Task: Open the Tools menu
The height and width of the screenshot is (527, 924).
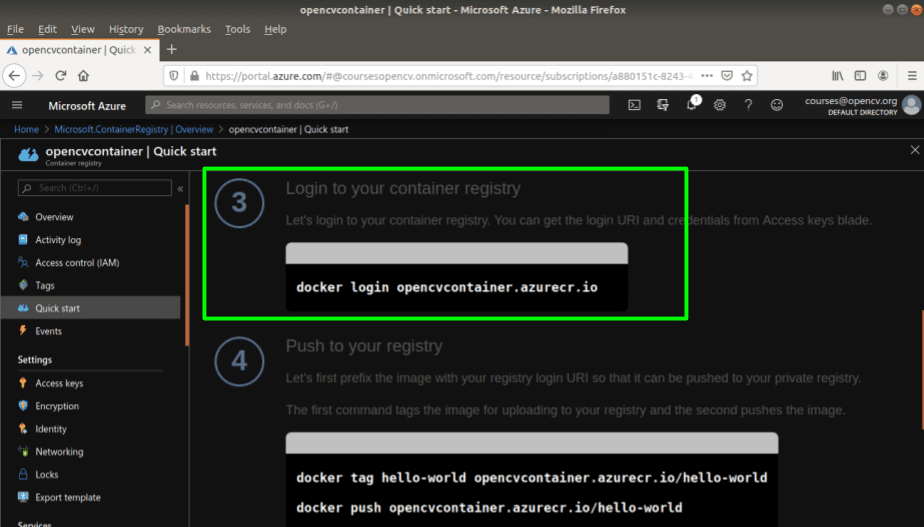Action: coord(237,29)
